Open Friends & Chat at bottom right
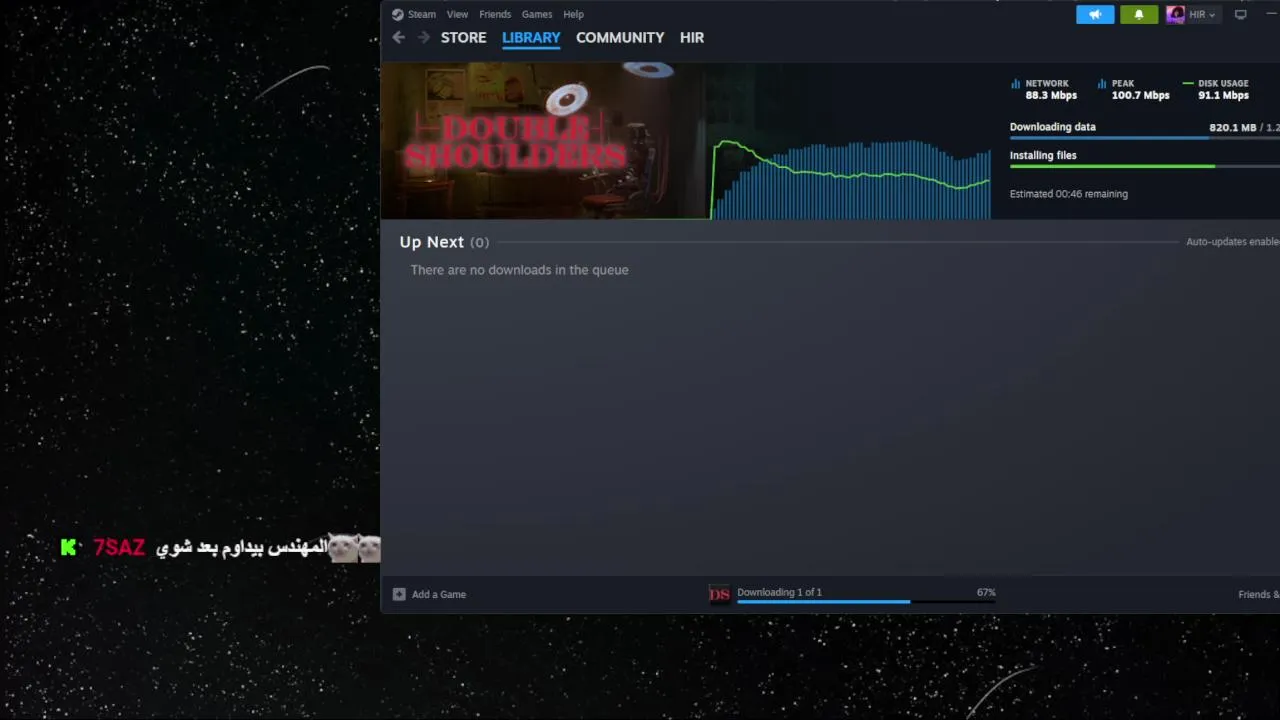This screenshot has height=720, width=1280. pyautogui.click(x=1259, y=594)
